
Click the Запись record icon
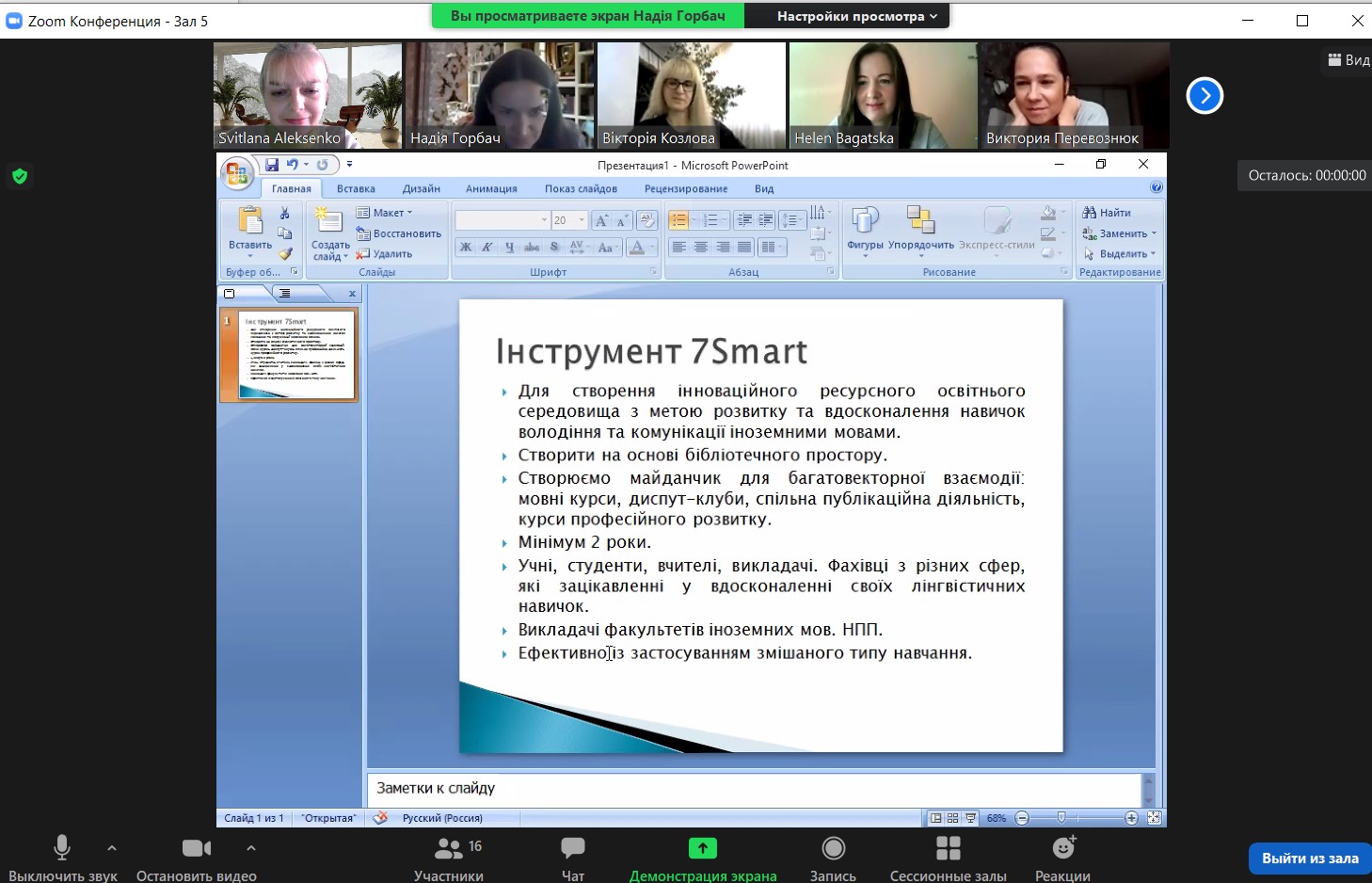(x=833, y=849)
